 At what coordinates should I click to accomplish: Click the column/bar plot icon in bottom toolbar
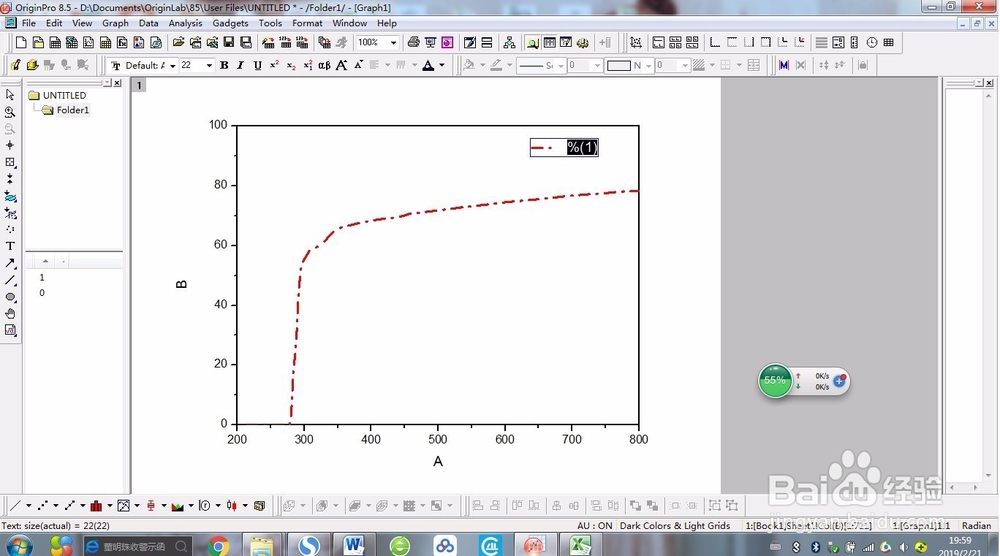96,506
